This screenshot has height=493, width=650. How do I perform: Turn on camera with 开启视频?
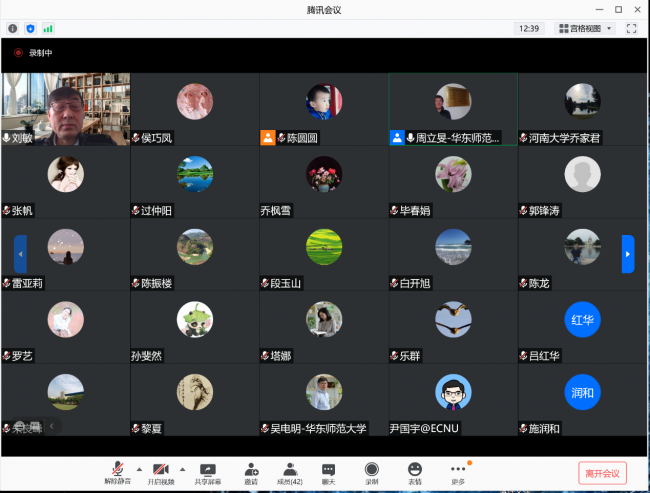click(160, 471)
